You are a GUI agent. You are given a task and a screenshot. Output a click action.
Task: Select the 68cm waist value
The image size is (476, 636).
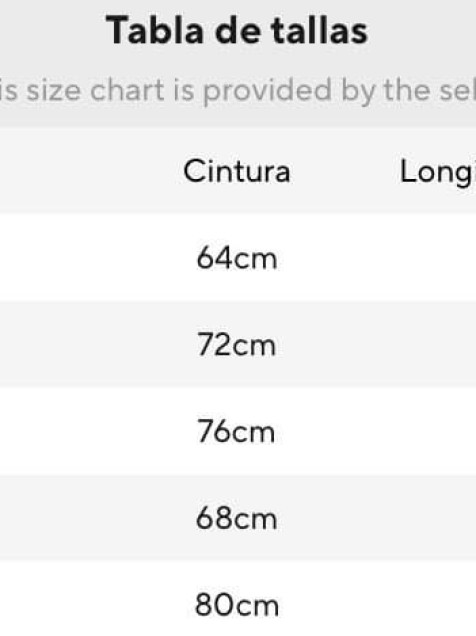tap(237, 518)
